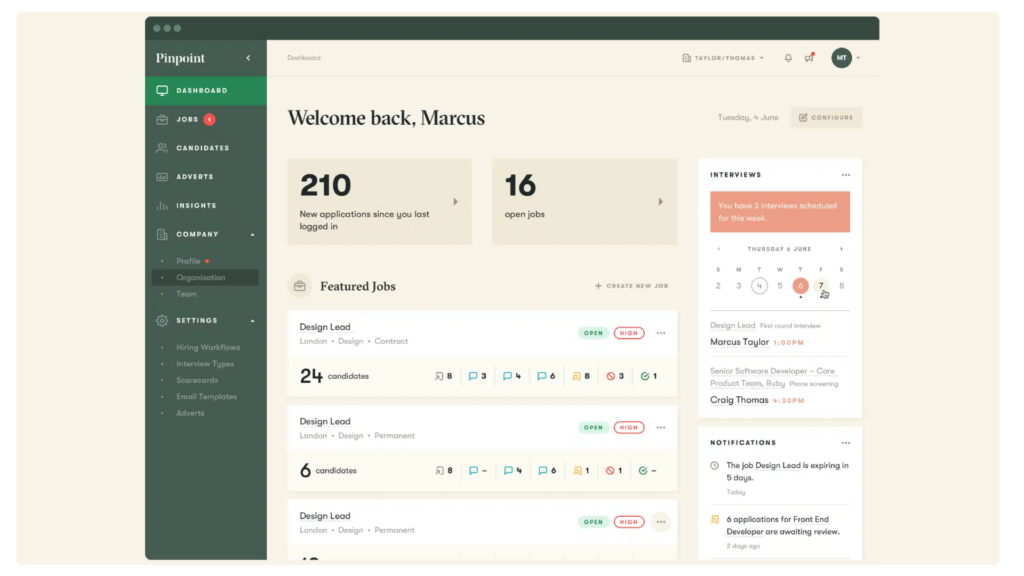Click applied count 8 in 6-candidates row
The width and height of the screenshot is (1024, 576).
[444, 471]
